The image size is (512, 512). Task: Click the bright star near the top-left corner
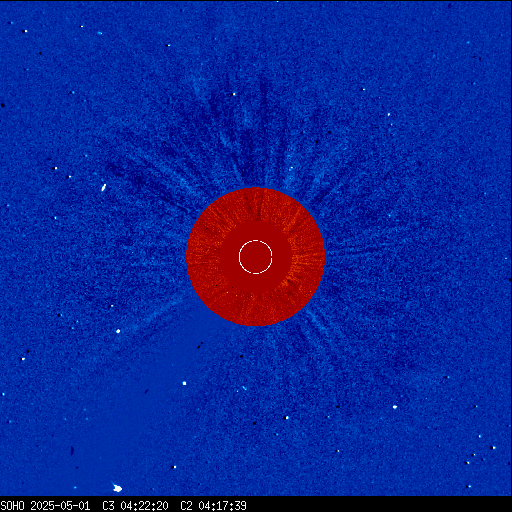tap(25, 31)
